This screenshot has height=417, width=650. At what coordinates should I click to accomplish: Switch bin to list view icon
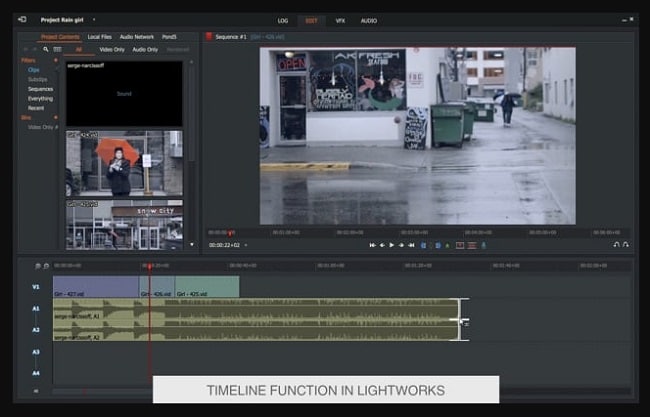[x=56, y=49]
